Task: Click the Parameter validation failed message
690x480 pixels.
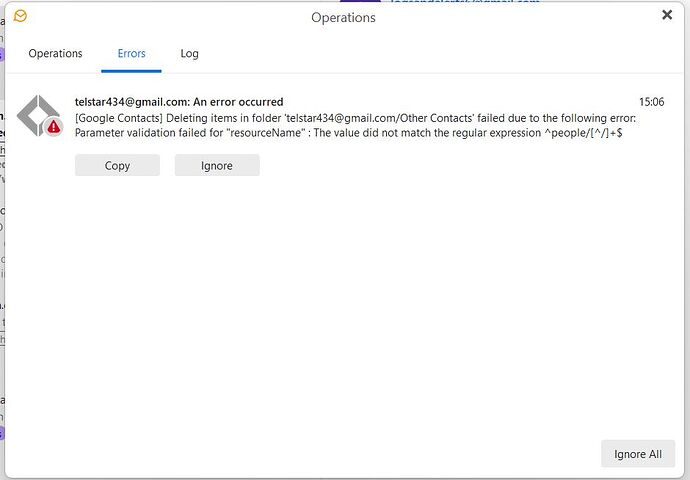Action: [348, 133]
